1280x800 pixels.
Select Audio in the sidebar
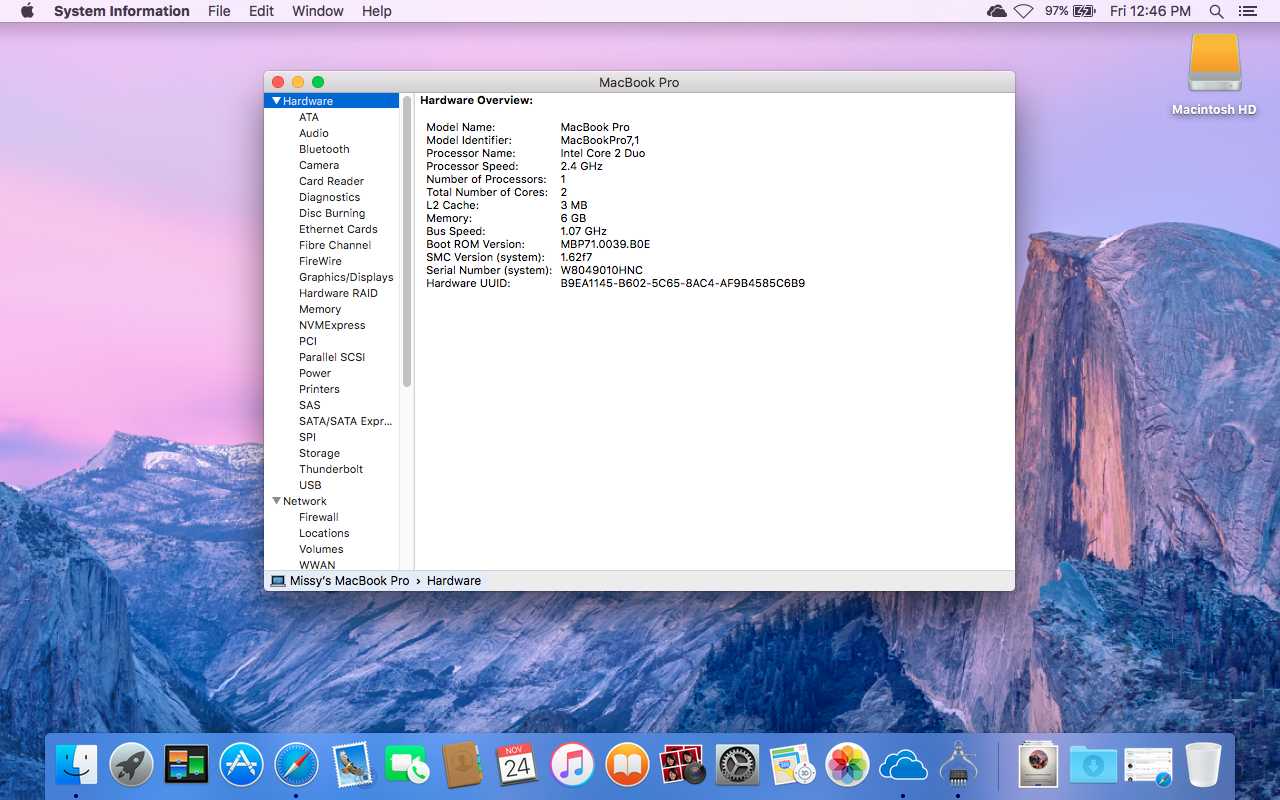pos(314,133)
